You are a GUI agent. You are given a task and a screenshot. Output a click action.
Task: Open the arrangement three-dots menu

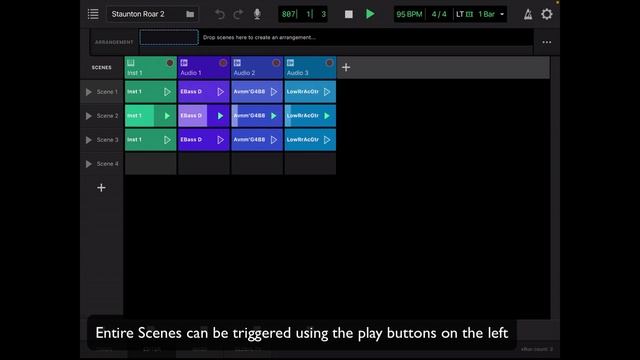tap(547, 42)
